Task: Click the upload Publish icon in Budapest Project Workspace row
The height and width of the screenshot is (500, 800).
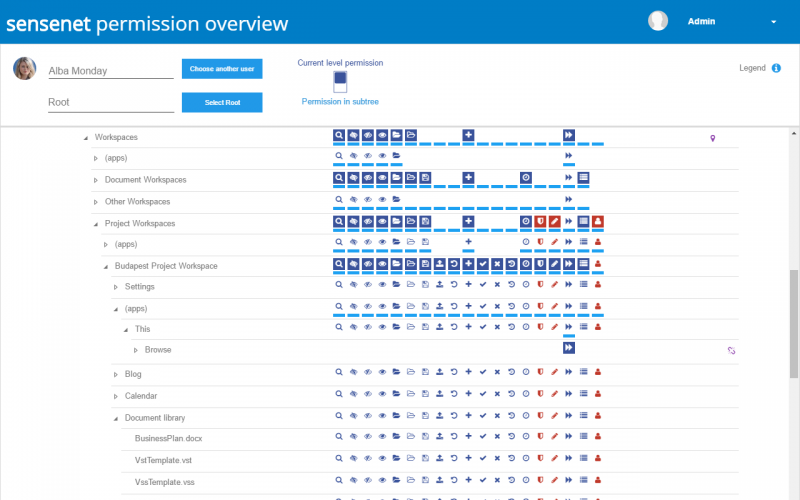Action: click(440, 264)
